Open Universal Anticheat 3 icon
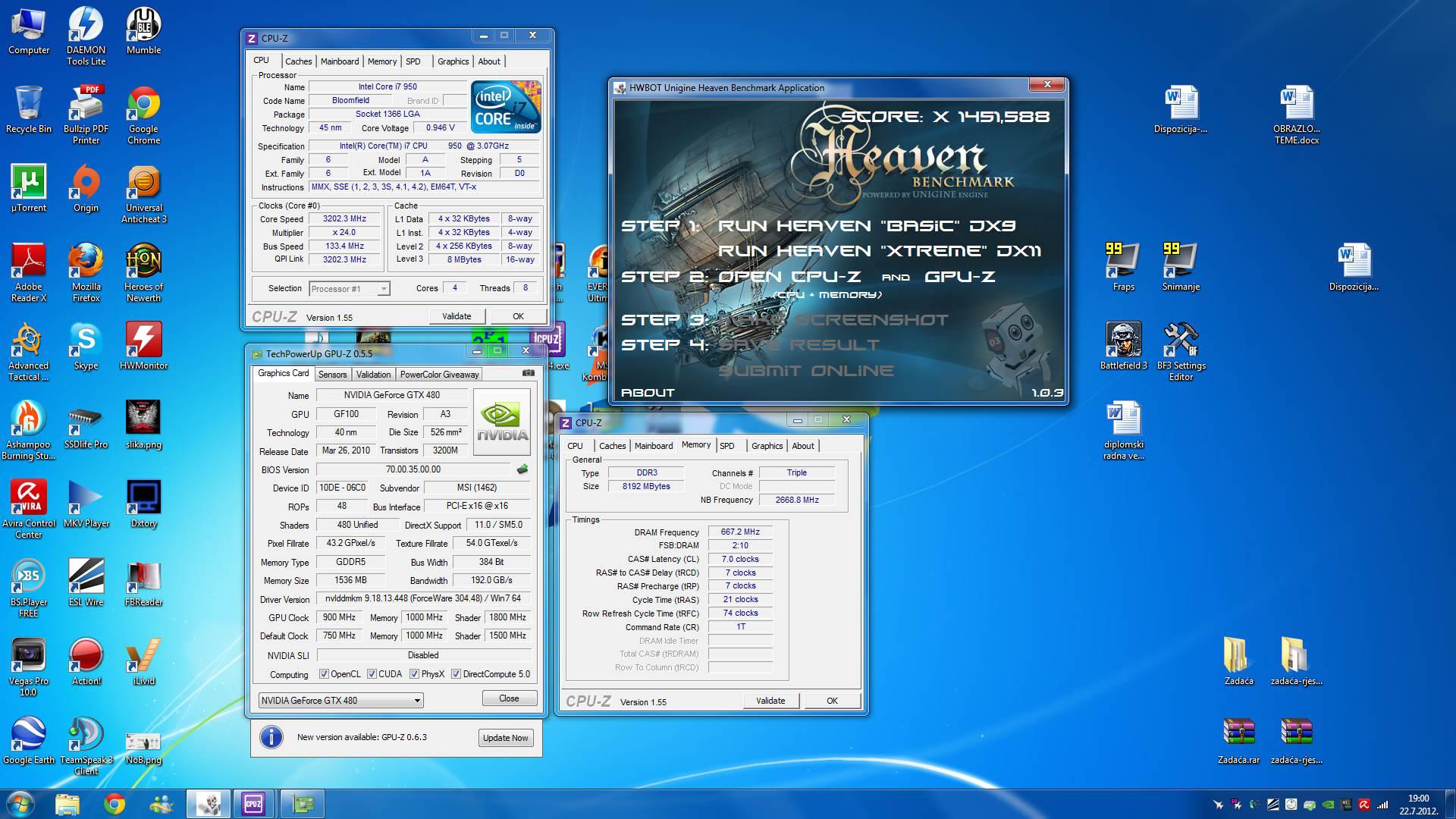The height and width of the screenshot is (819, 1456). [x=143, y=193]
